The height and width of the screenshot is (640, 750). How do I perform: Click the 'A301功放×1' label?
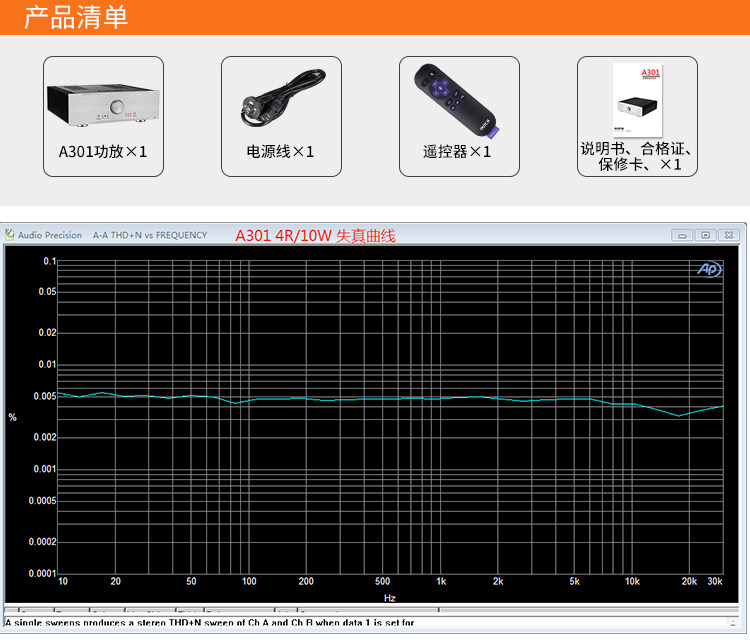coord(103,152)
